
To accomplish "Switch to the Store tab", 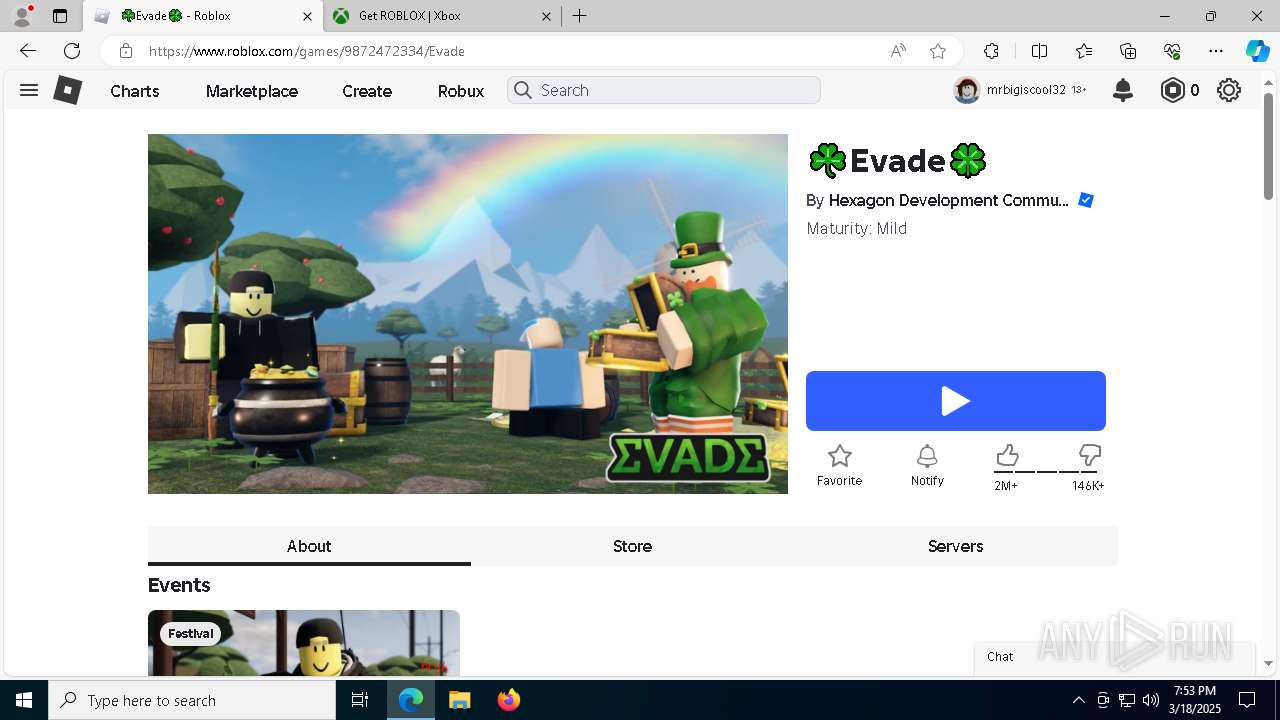I will click(632, 546).
